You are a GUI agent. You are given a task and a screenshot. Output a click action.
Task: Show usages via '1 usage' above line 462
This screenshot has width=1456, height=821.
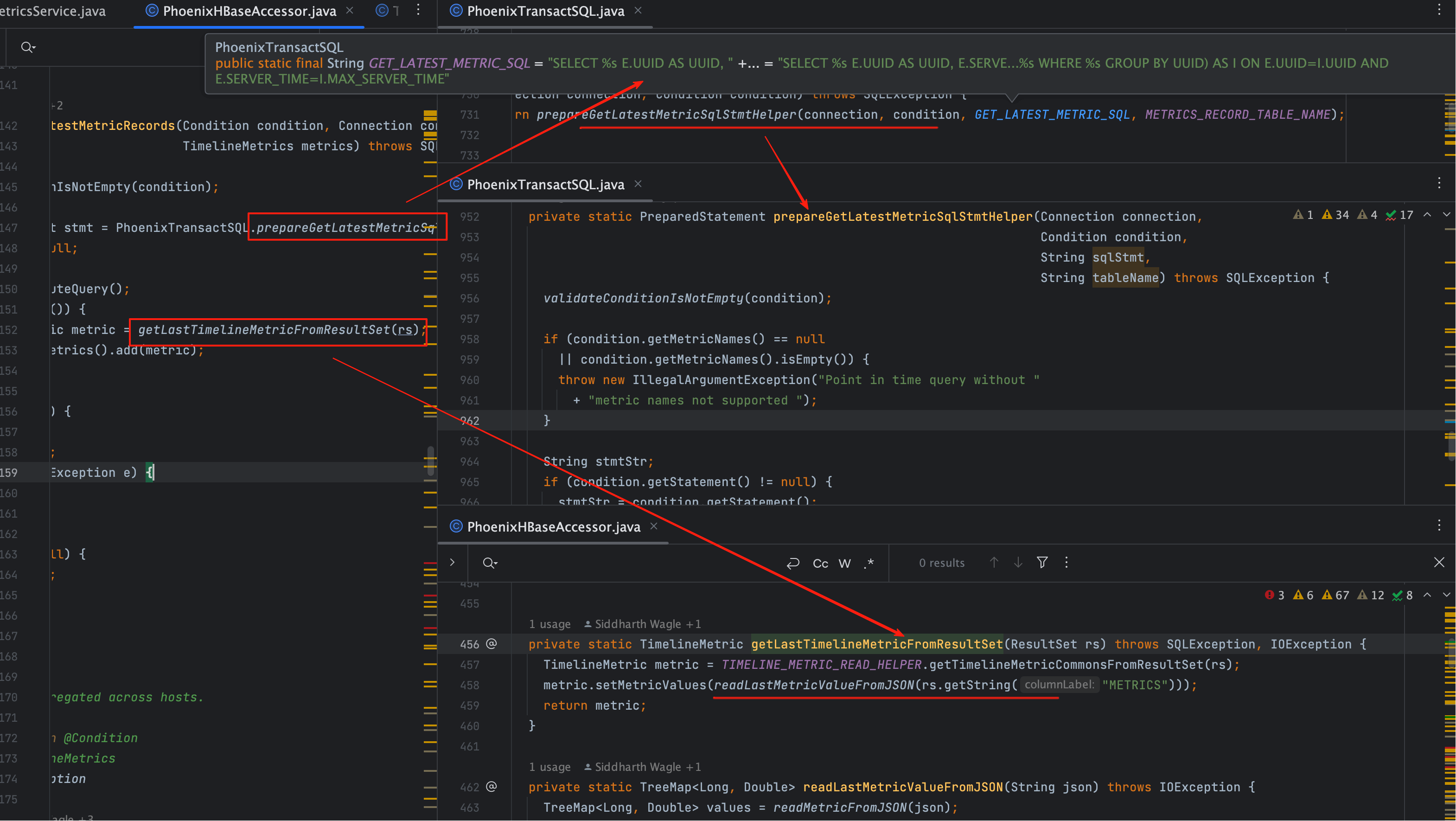549,767
